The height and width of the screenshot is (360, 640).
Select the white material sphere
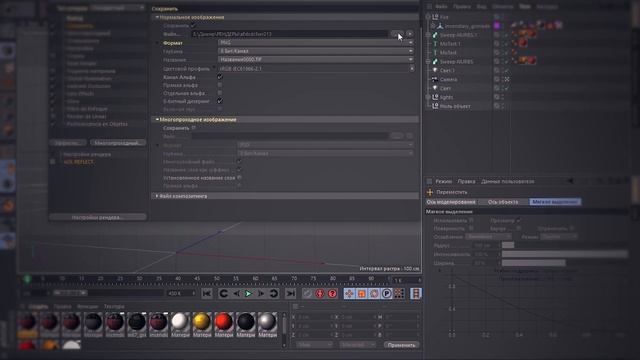180,322
